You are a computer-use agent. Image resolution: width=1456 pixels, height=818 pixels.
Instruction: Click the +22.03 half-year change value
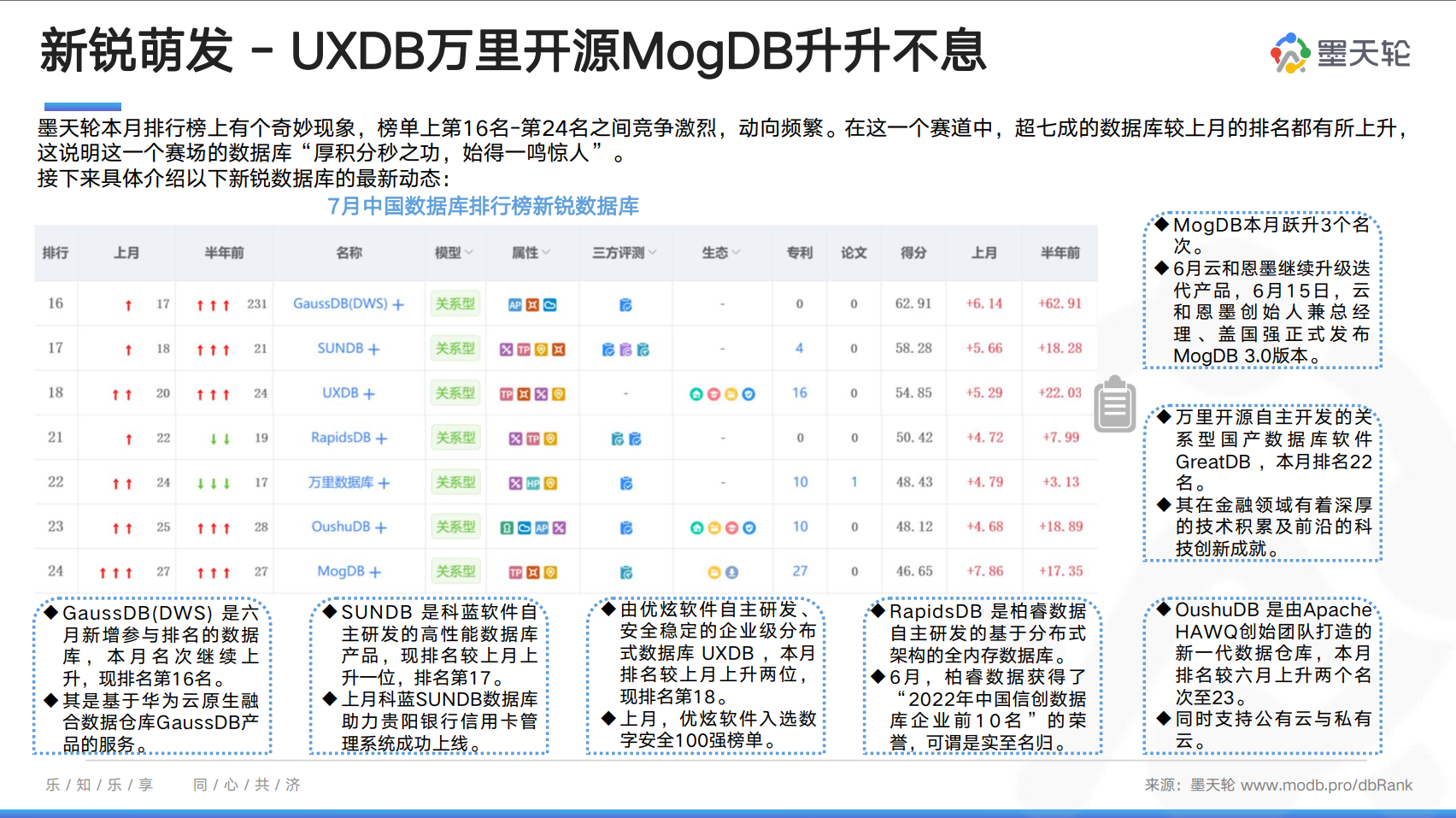coord(1060,392)
